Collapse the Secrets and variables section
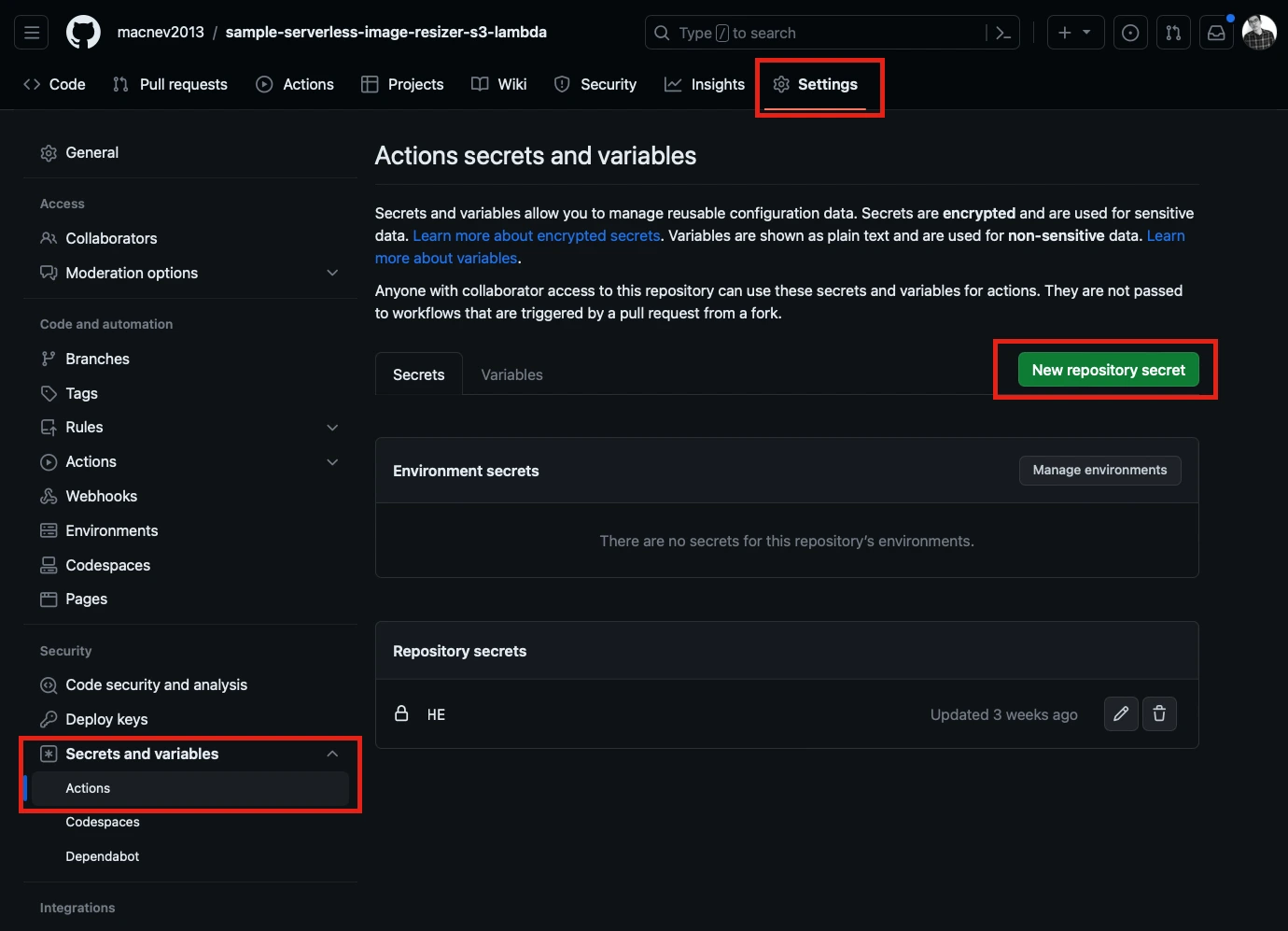 point(332,754)
